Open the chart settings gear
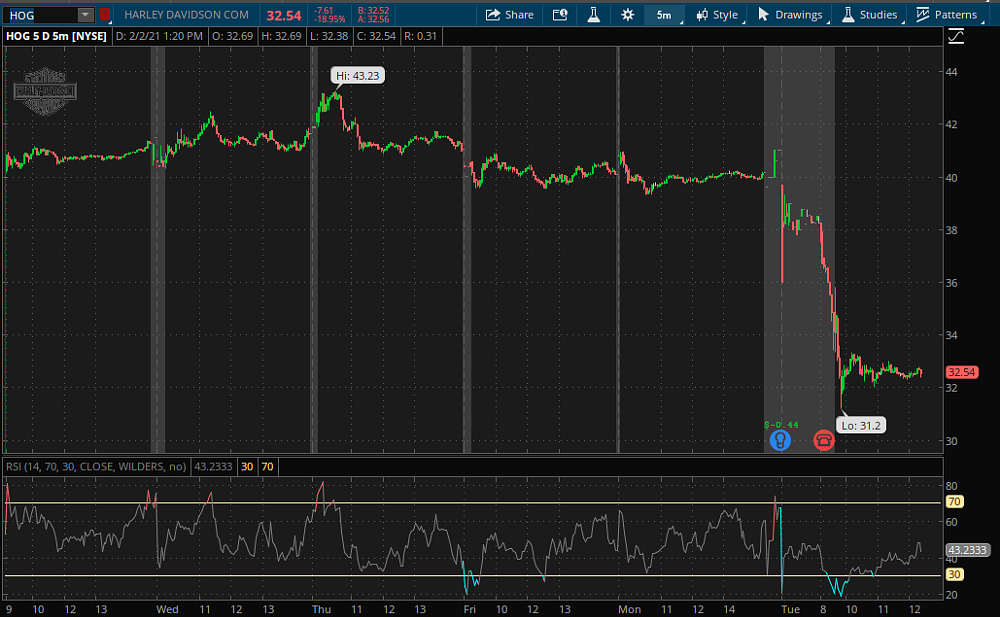This screenshot has width=1000, height=617. pyautogui.click(x=627, y=14)
